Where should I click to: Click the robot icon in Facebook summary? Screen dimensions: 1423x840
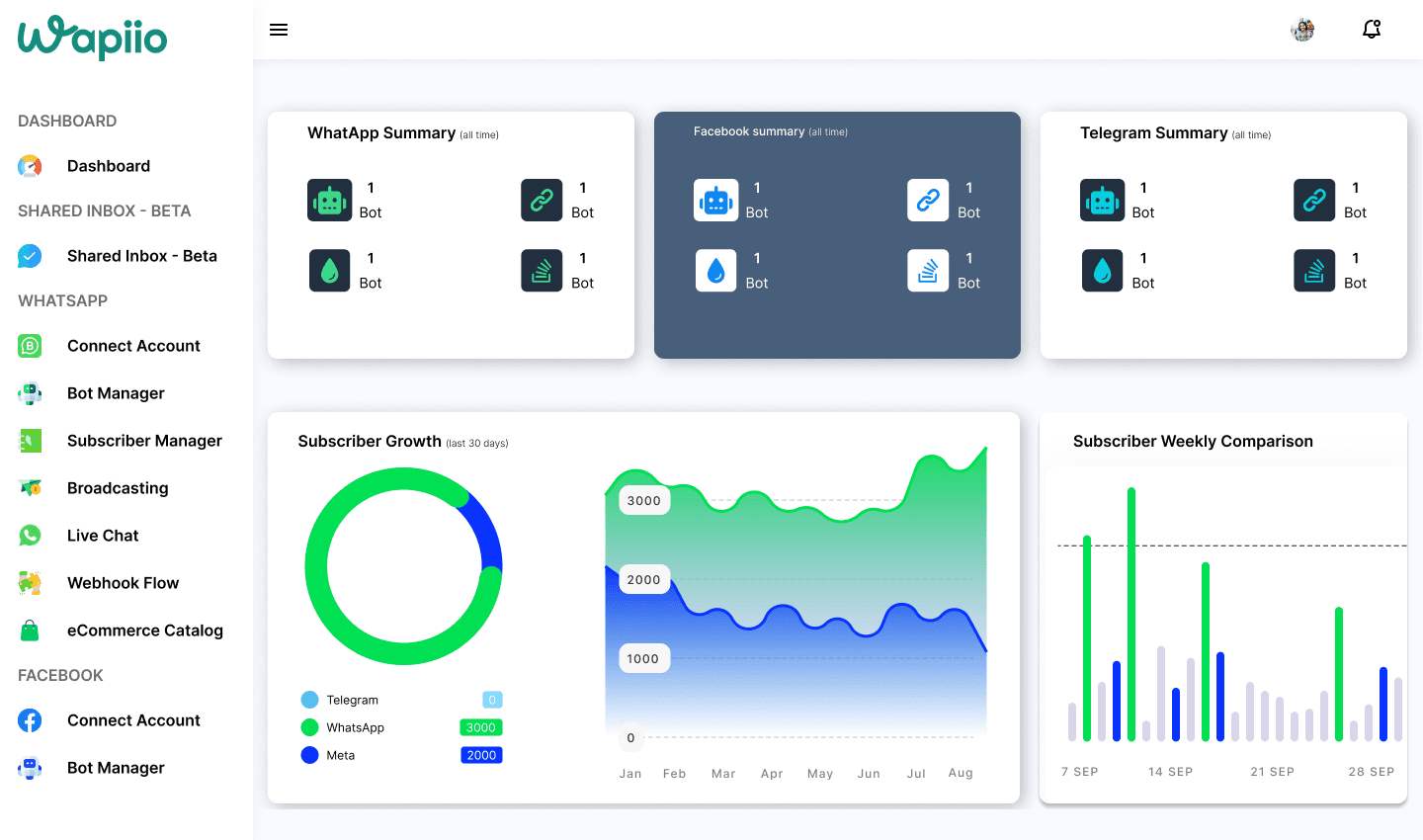pyautogui.click(x=715, y=201)
